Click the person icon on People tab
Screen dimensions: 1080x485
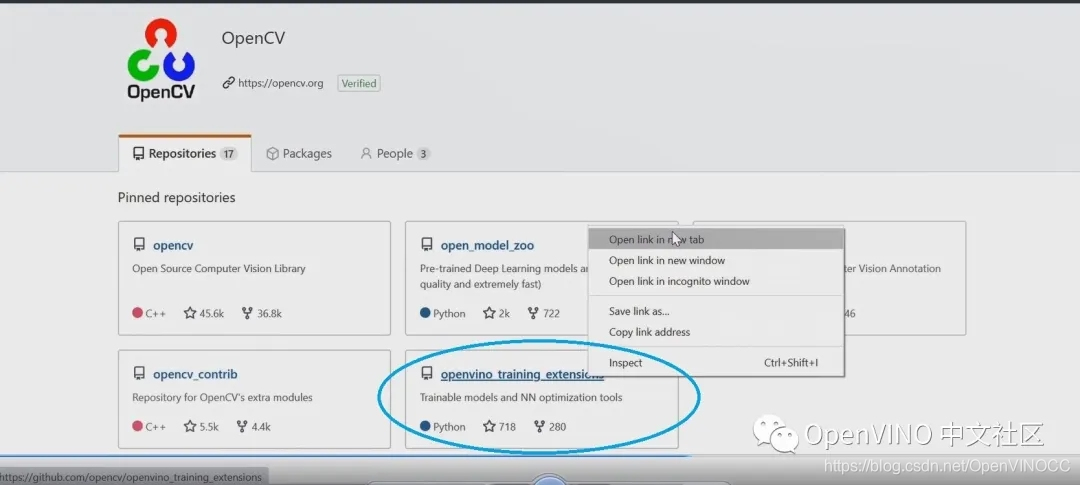[x=366, y=154]
